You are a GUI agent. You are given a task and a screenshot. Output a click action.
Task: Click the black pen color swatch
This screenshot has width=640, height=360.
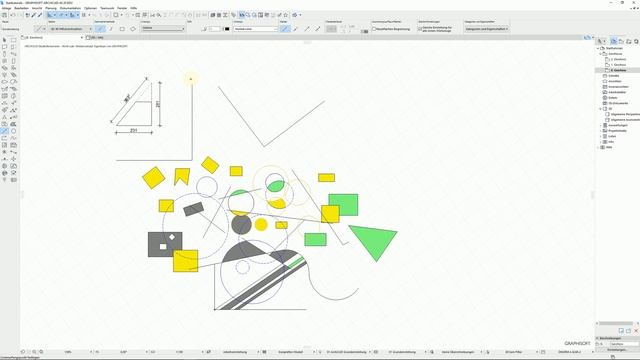coord(227,29)
